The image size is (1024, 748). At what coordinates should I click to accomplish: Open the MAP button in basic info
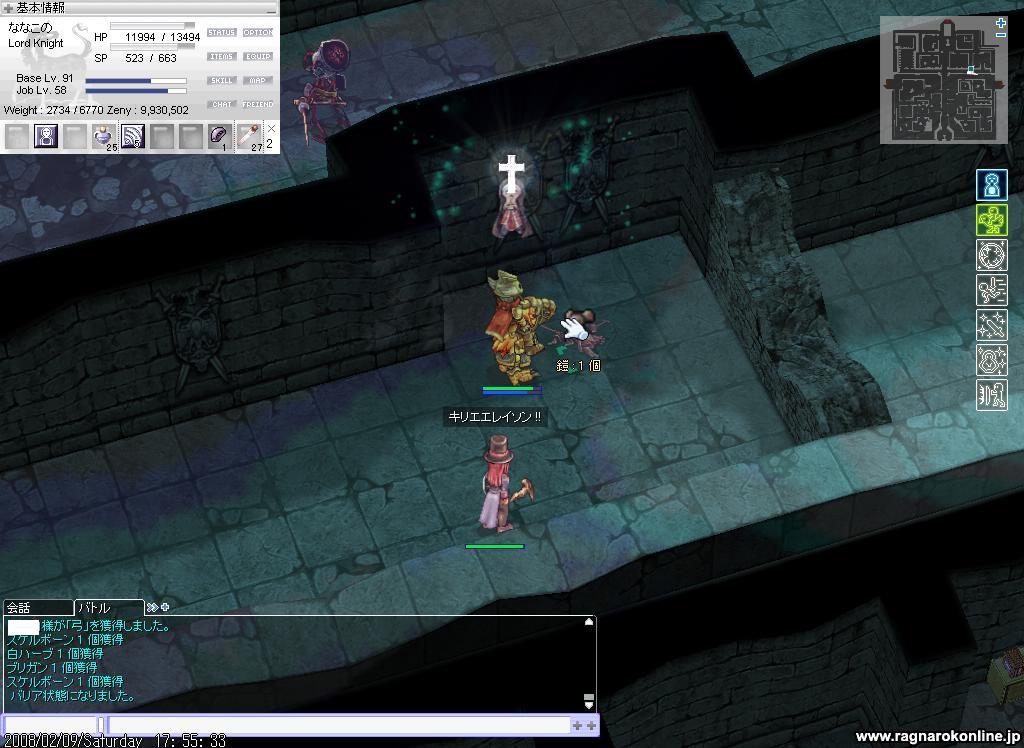pos(258,80)
